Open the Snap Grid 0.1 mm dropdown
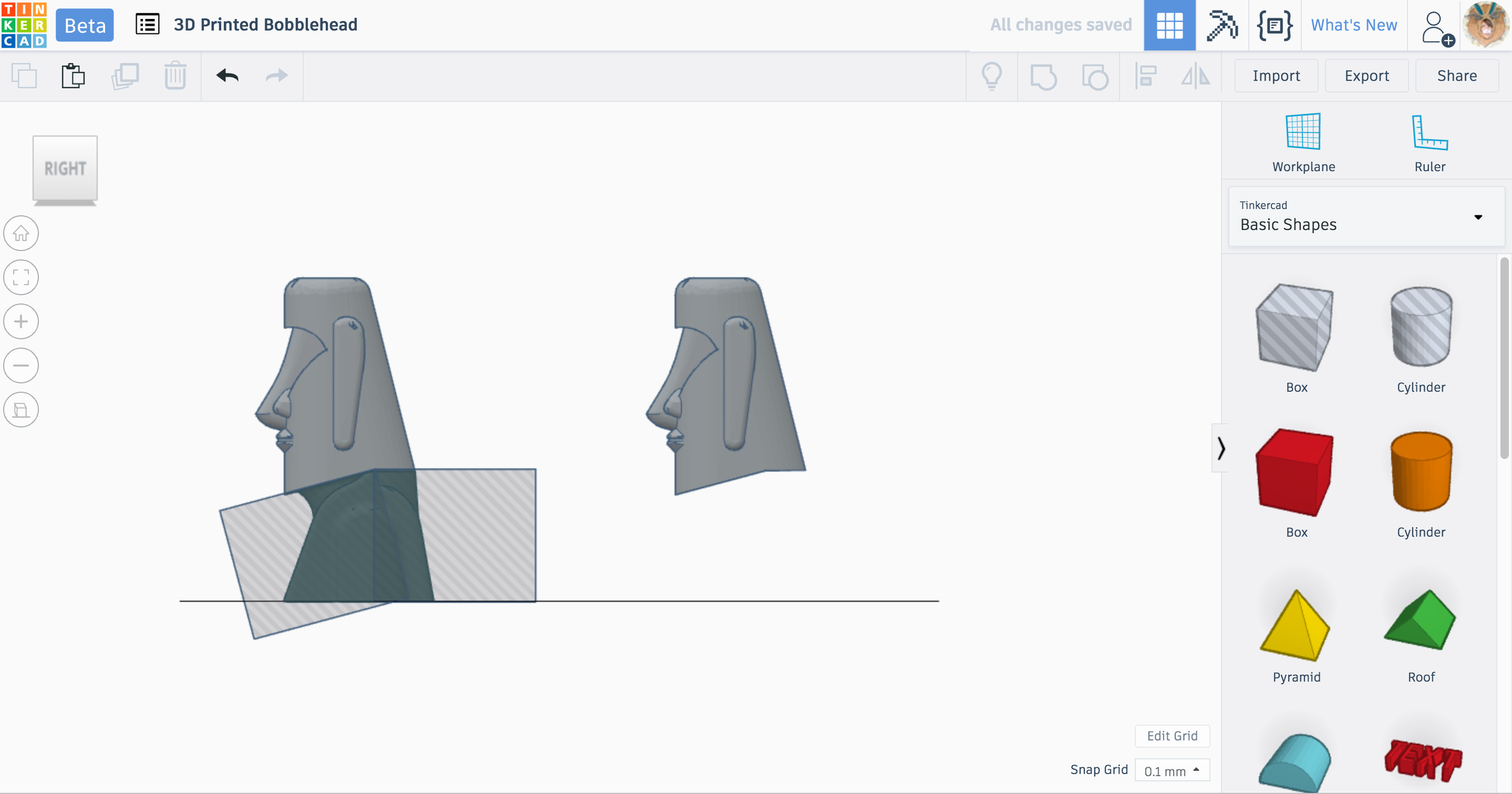Viewport: 1512px width, 794px height. 1172,771
